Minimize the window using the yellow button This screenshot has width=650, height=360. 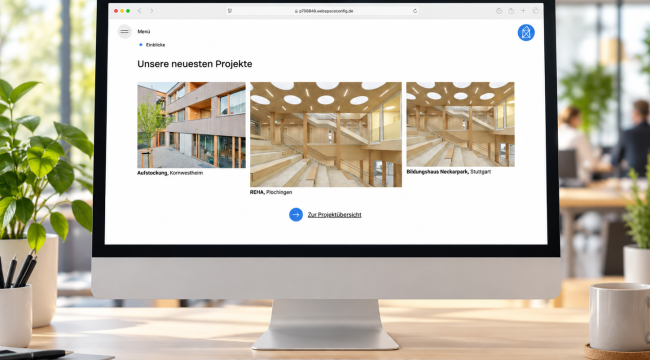click(x=122, y=11)
